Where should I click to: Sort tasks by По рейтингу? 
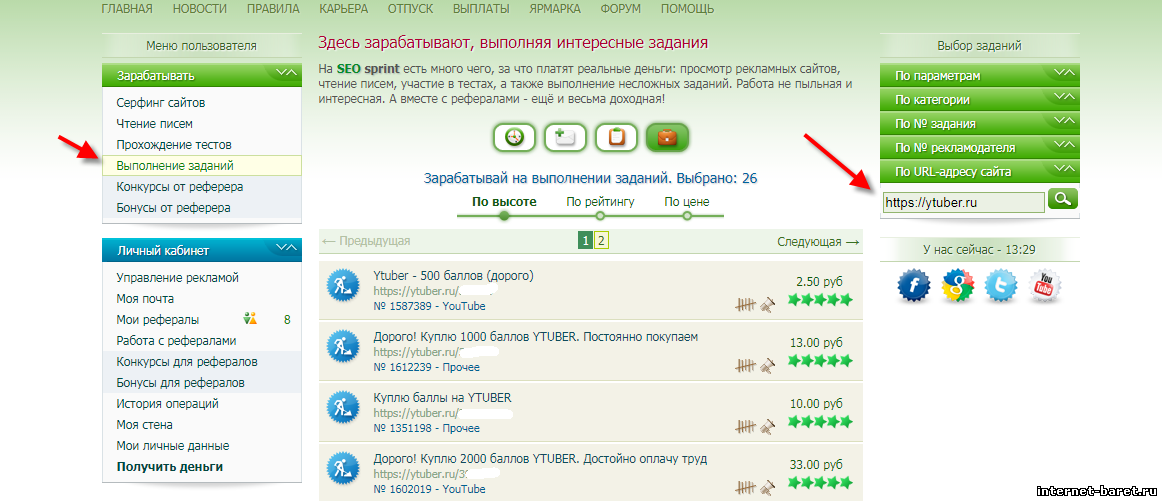click(x=600, y=202)
